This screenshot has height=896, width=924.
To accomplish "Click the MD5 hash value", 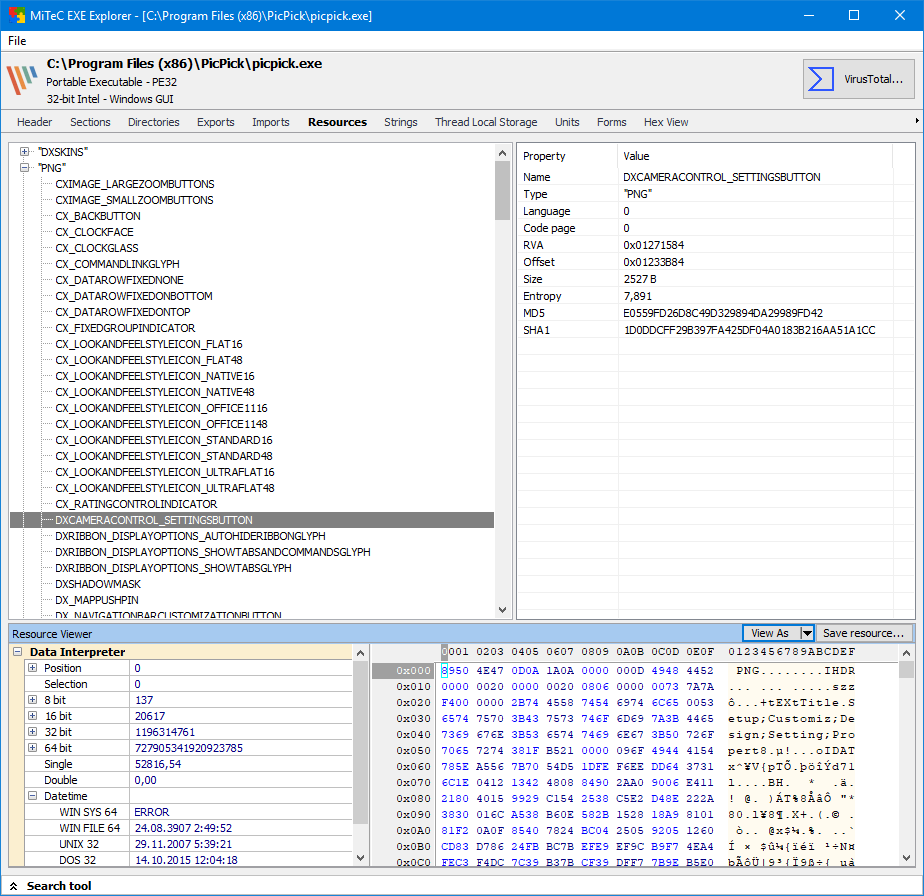I will [723, 313].
